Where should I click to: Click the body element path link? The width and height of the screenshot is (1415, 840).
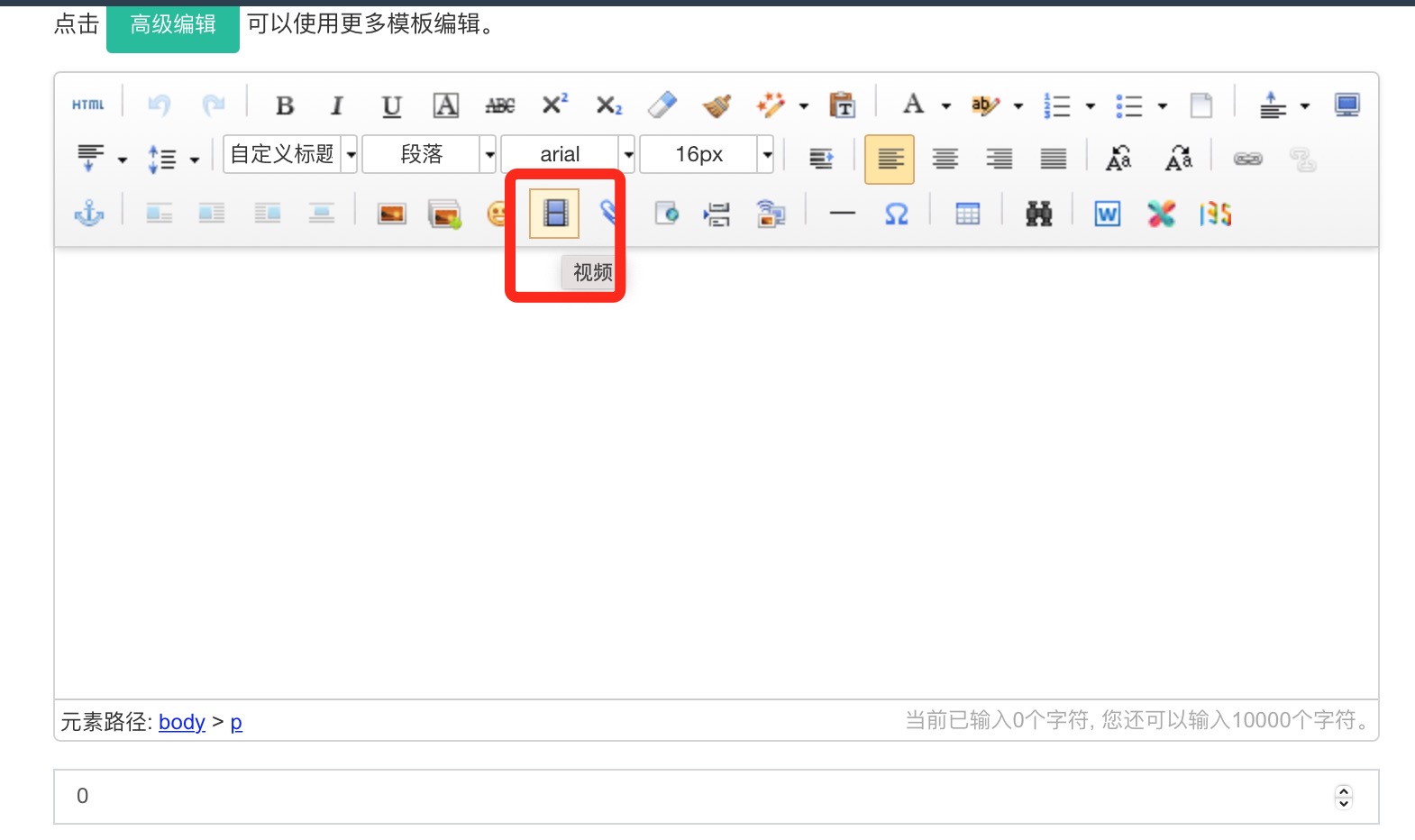pos(182,722)
